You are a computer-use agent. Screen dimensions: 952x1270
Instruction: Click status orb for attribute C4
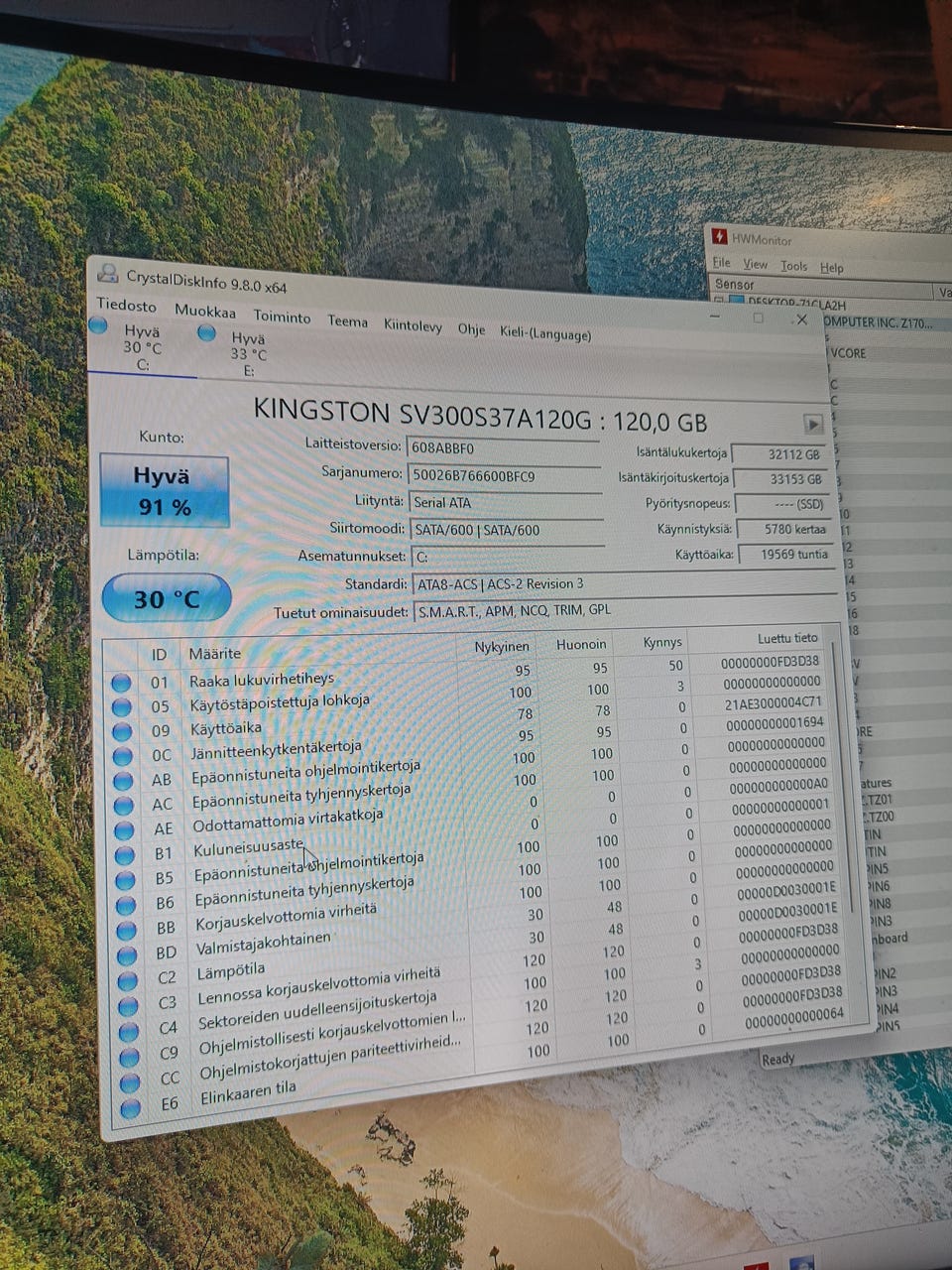(x=128, y=1032)
